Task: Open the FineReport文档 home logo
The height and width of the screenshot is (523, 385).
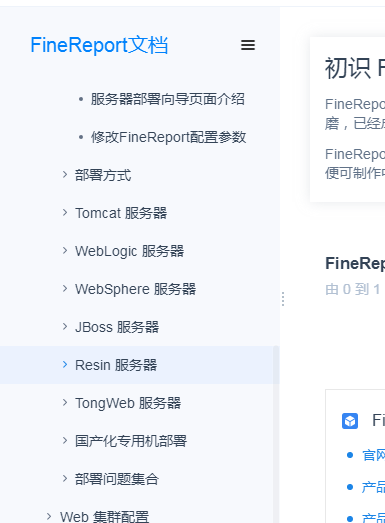Action: [x=99, y=45]
